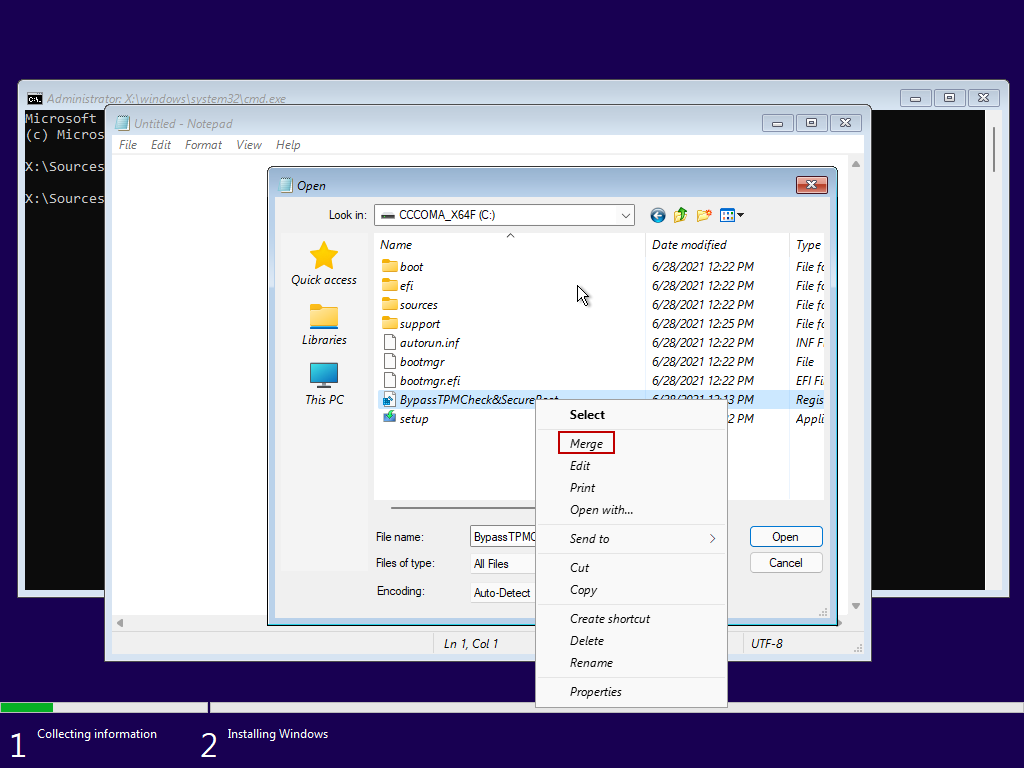Select This PC in places bar
This screenshot has height=768, width=1024.
pyautogui.click(x=324, y=384)
